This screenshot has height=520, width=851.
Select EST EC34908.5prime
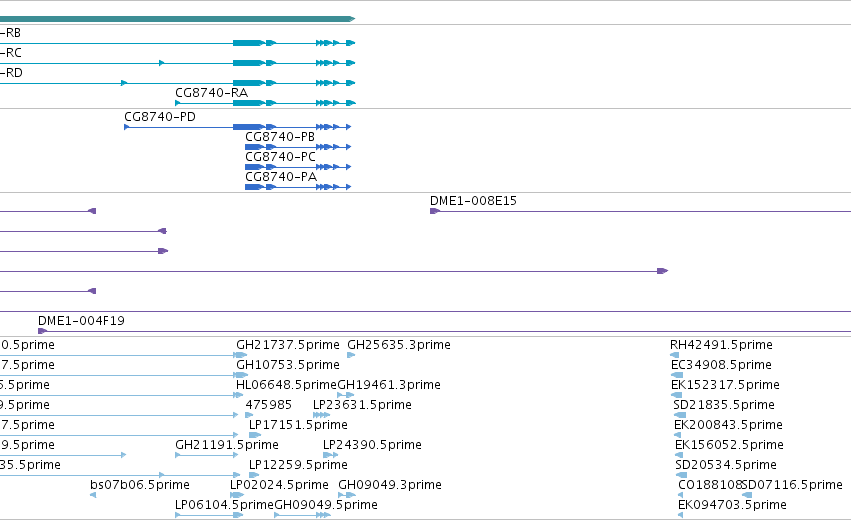pos(721,365)
